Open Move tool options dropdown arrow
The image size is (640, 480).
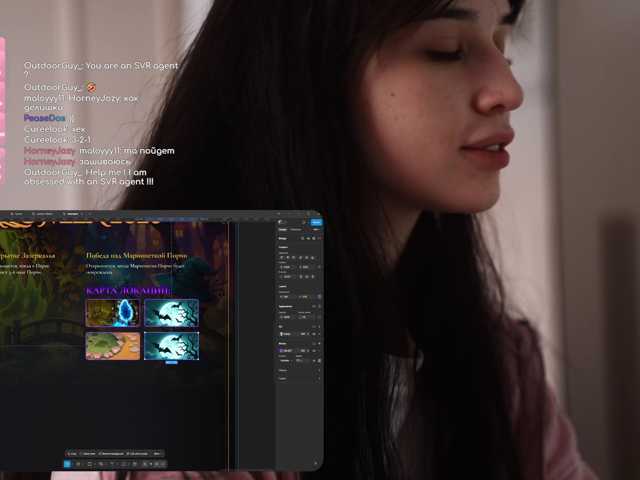point(73,464)
